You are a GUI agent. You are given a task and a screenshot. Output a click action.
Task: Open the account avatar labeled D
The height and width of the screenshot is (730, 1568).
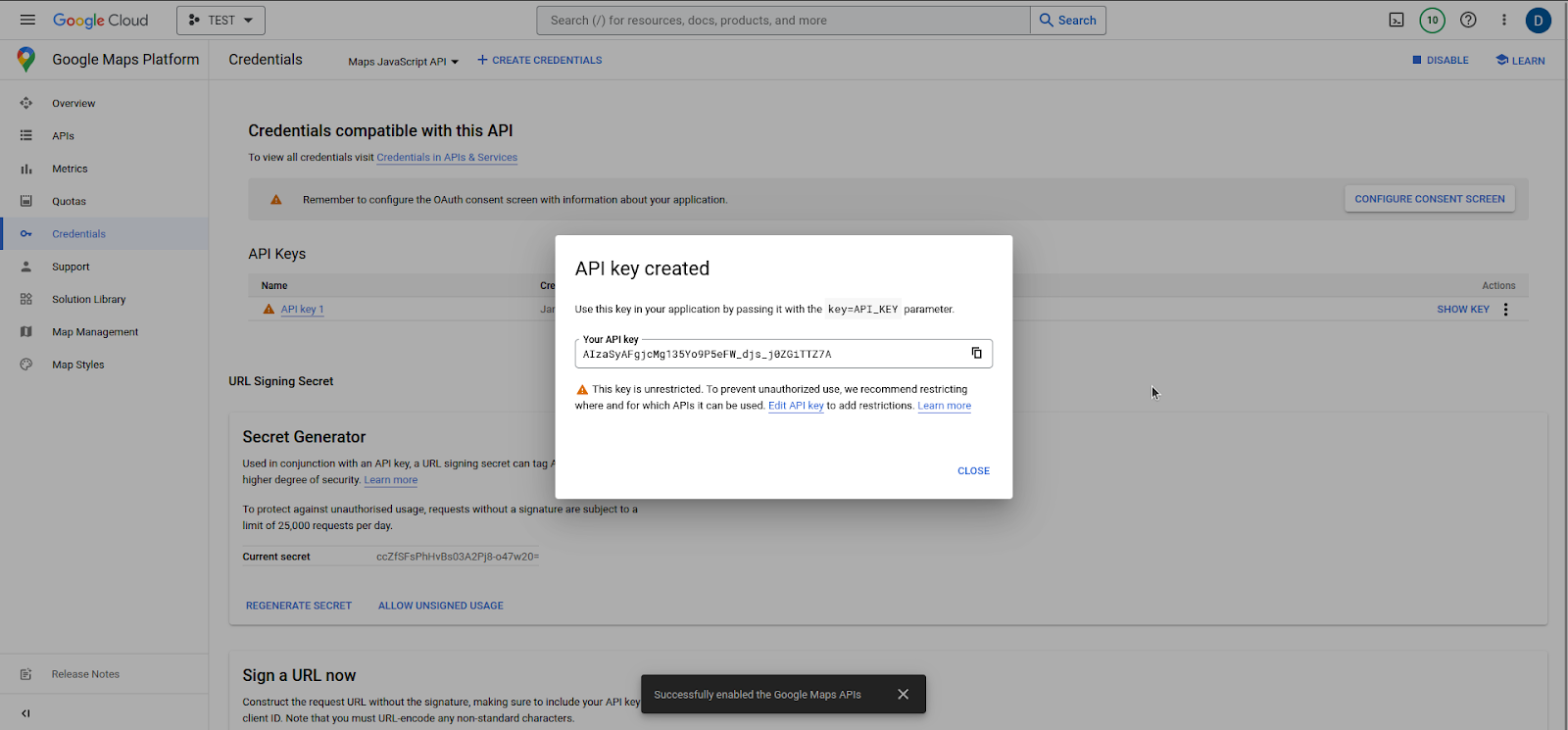point(1539,20)
